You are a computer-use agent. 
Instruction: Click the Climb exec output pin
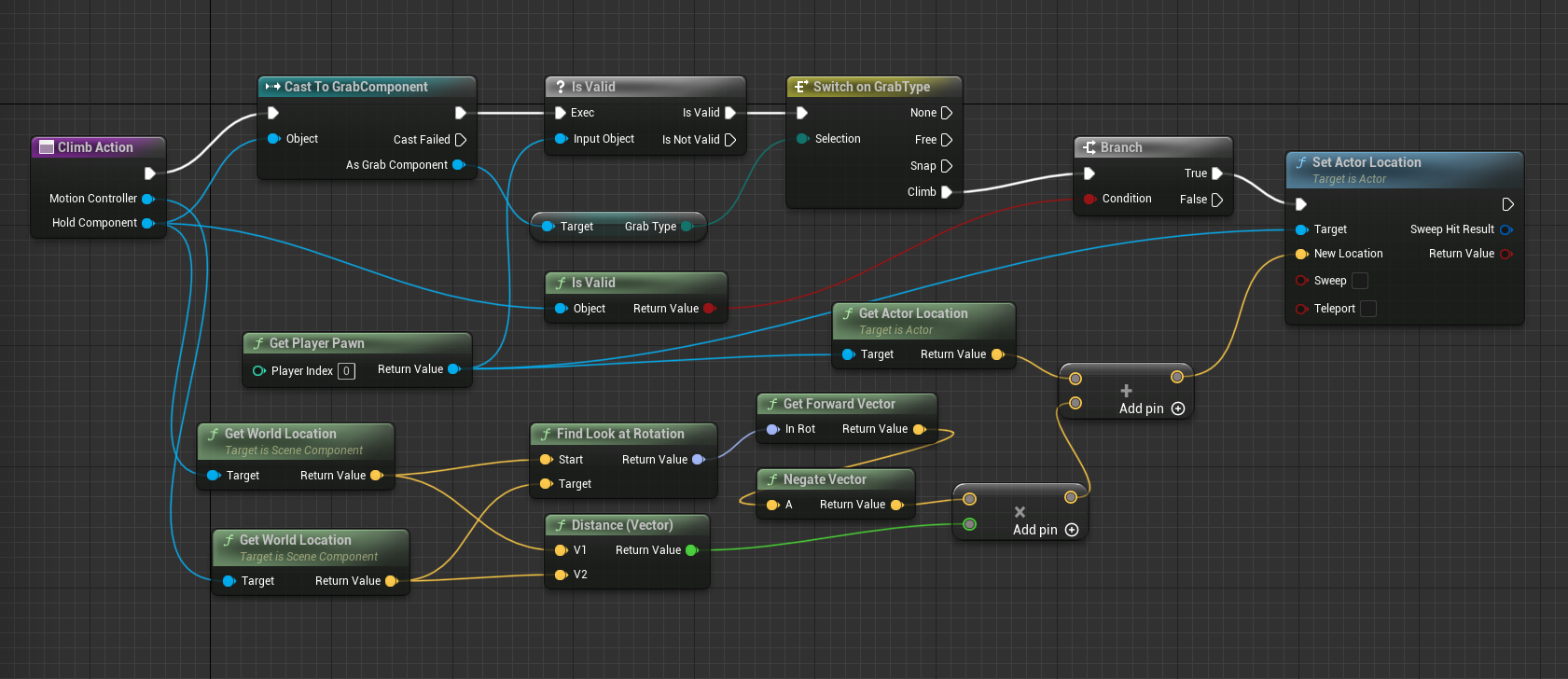(x=947, y=192)
